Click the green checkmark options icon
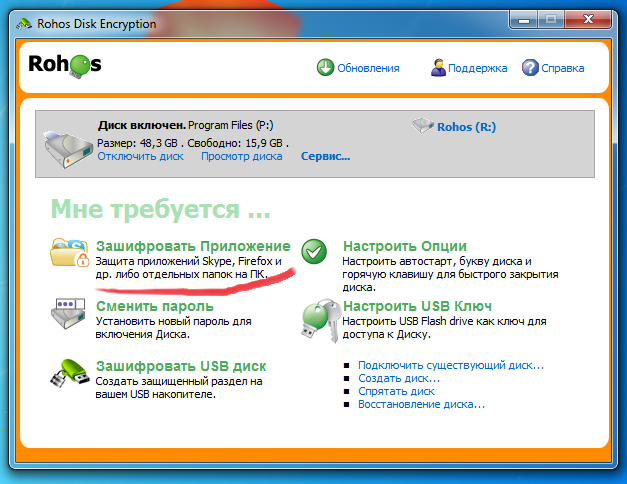Image resolution: width=627 pixels, height=484 pixels. point(314,252)
